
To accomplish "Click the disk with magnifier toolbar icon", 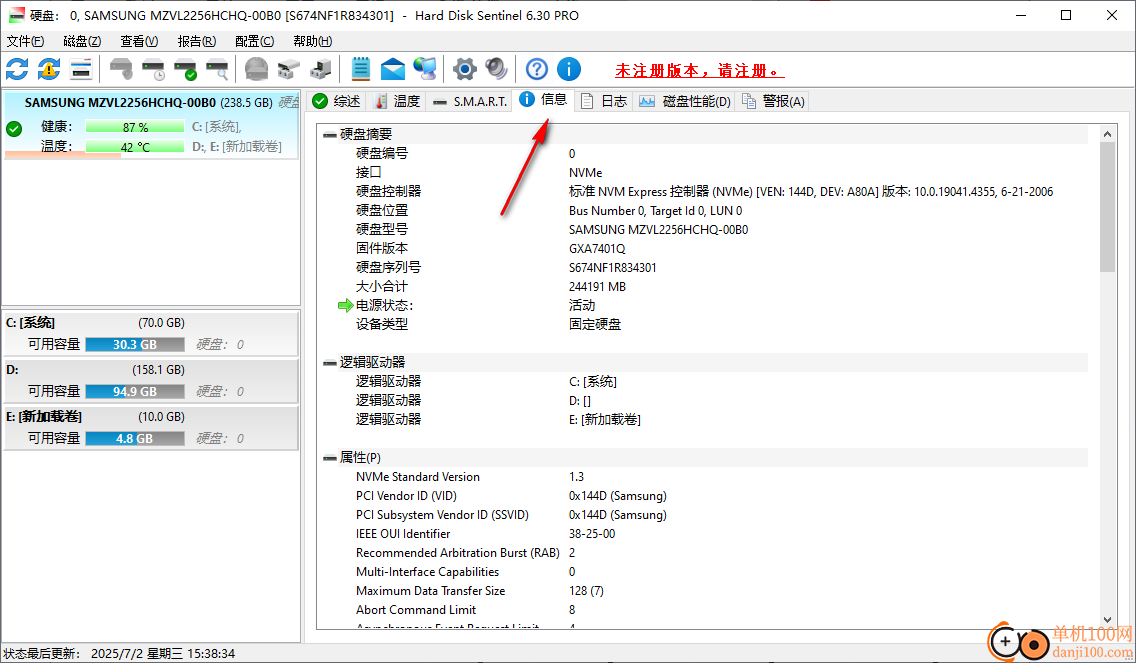I will point(217,70).
